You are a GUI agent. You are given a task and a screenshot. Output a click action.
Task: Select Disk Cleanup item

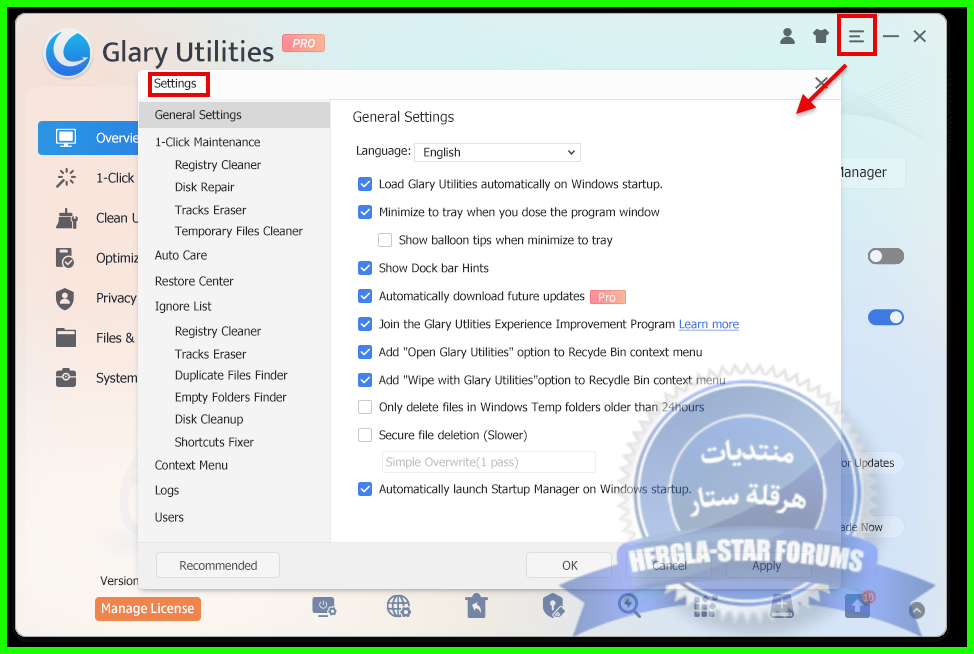[x=209, y=419]
